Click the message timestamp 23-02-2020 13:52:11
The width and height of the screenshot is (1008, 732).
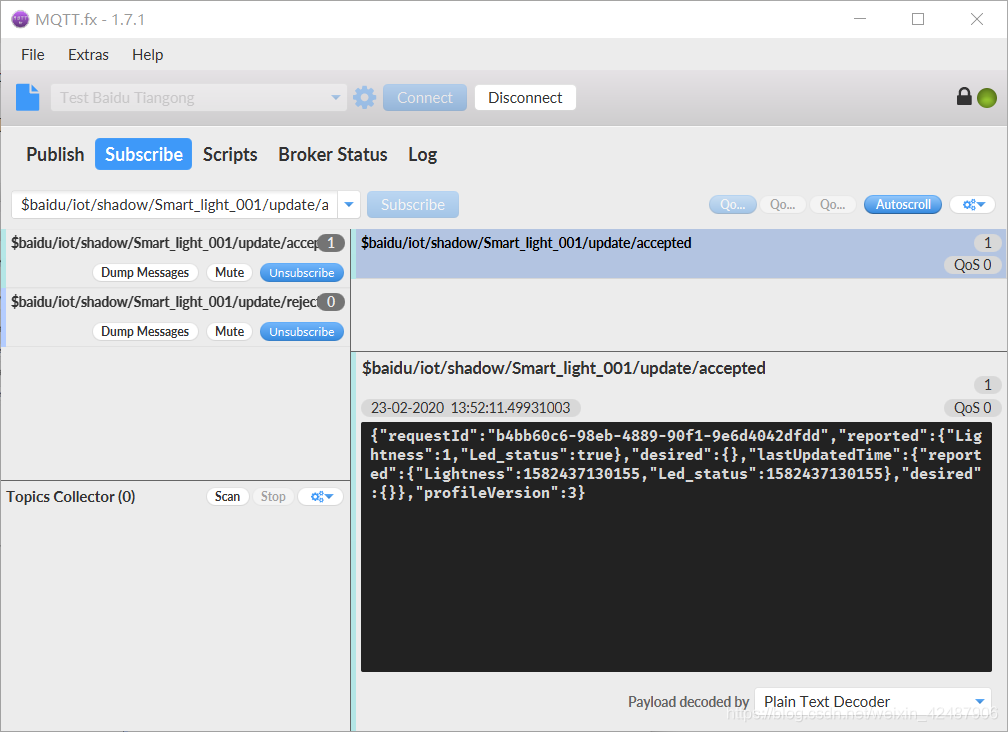[471, 408]
